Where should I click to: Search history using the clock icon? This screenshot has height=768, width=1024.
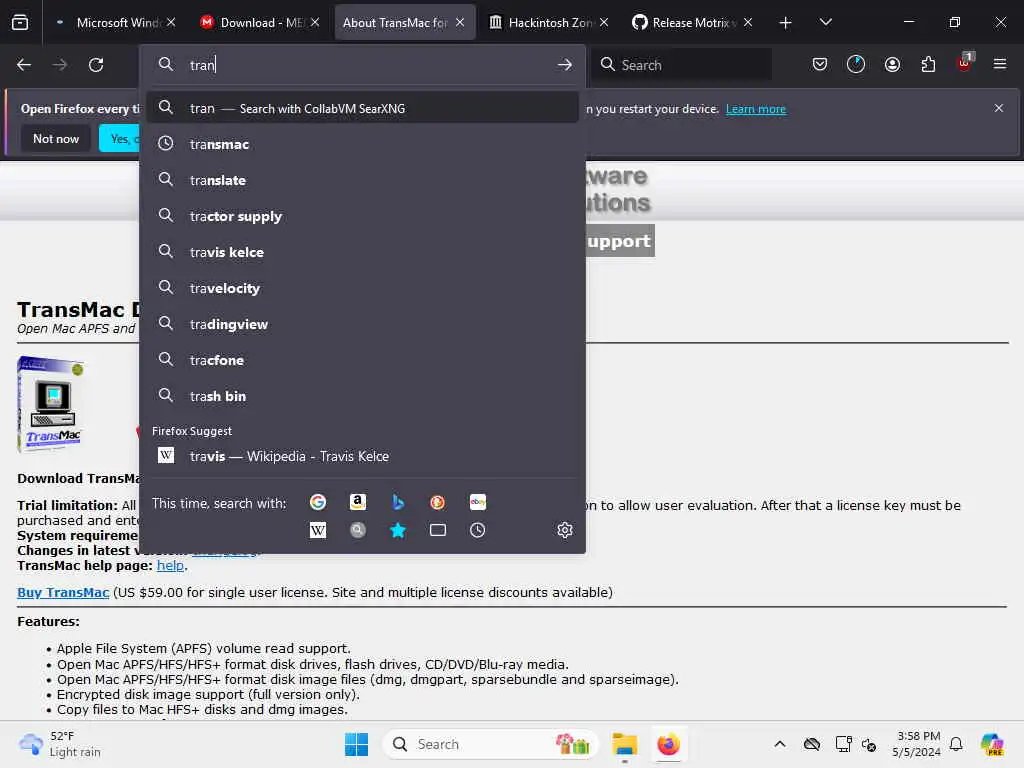pyautogui.click(x=477, y=530)
